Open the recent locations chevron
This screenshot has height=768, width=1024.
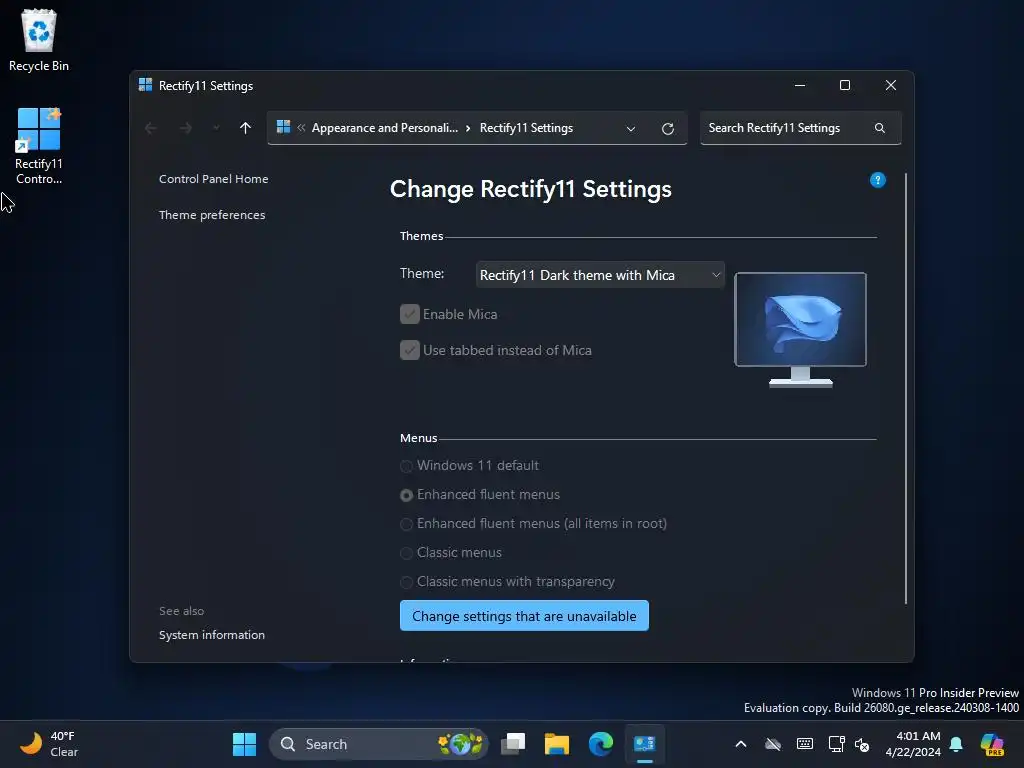216,128
